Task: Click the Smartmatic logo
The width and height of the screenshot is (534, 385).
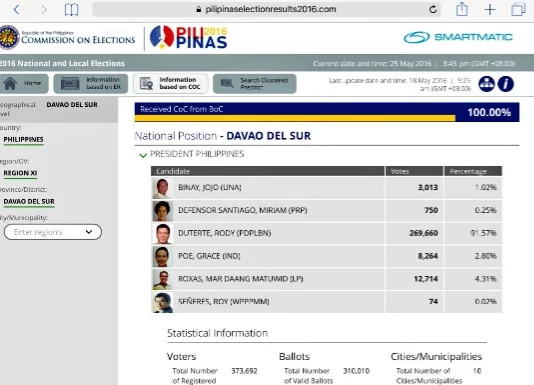Action: point(458,37)
